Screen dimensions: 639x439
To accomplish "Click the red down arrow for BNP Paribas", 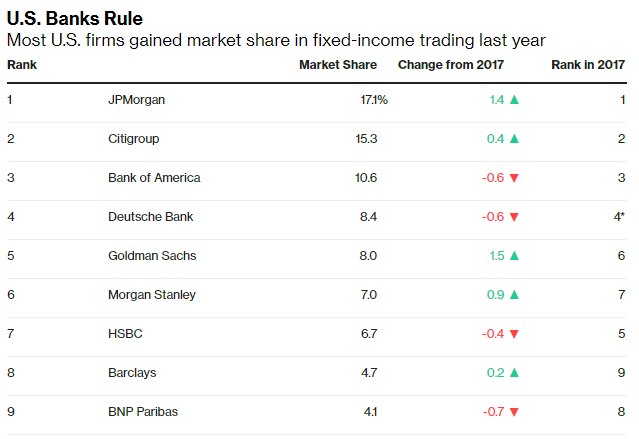I will (514, 412).
